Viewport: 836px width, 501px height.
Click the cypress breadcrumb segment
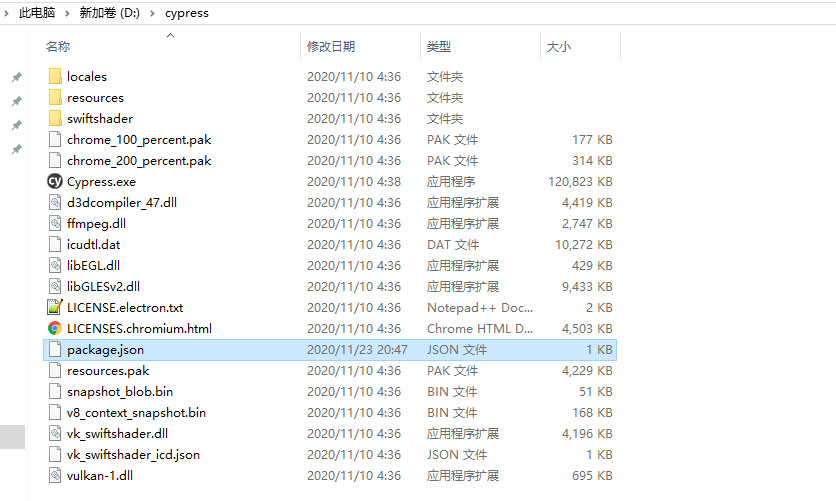[187, 13]
